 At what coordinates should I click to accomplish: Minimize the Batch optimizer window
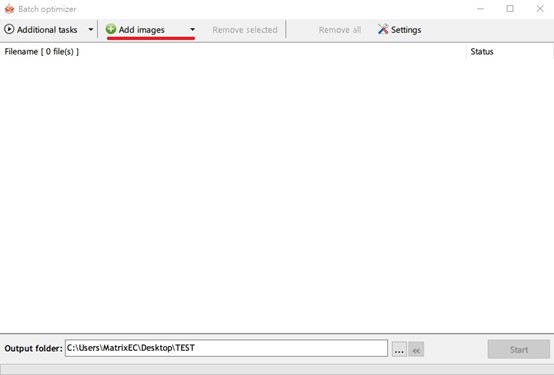[480, 9]
